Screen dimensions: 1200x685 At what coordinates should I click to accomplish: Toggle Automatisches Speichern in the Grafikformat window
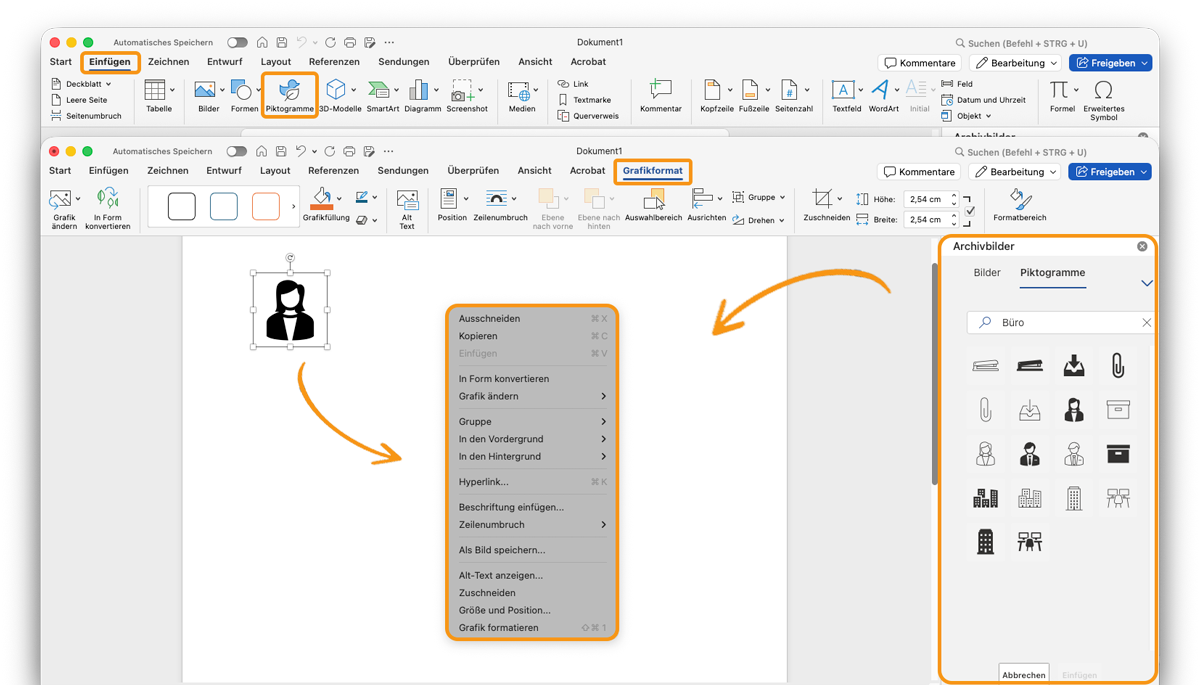coord(237,152)
